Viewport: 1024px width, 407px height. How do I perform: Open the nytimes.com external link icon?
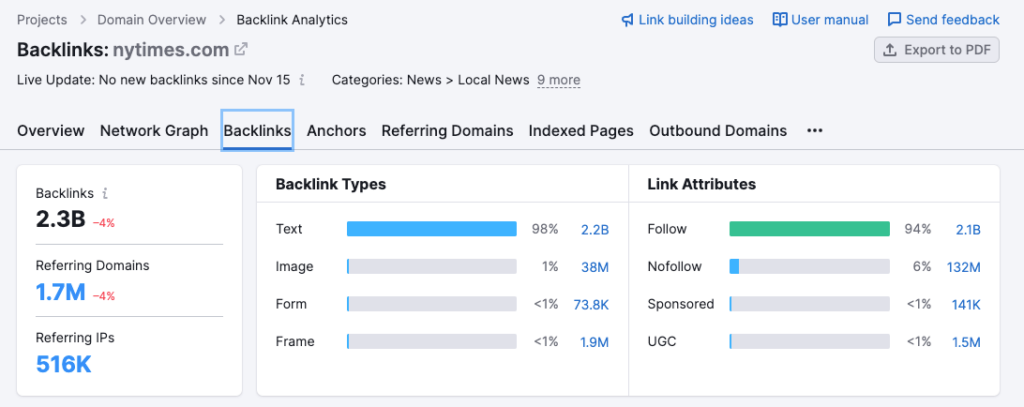click(242, 49)
